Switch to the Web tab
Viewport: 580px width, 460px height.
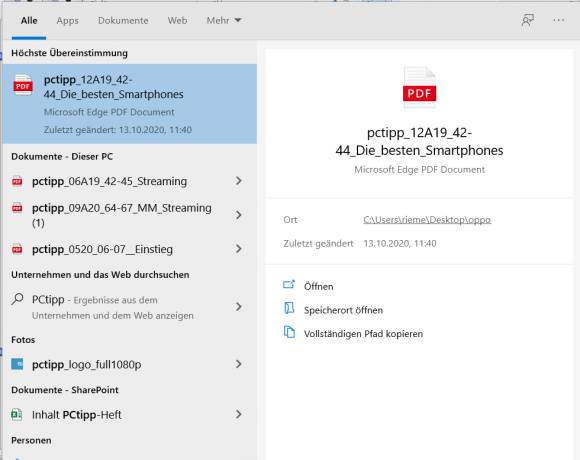[177, 21]
